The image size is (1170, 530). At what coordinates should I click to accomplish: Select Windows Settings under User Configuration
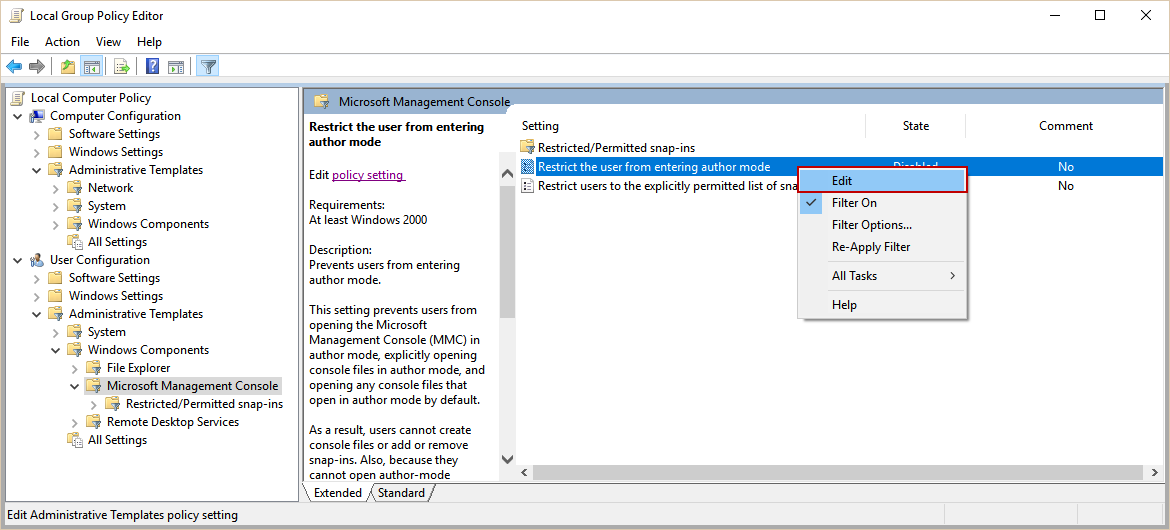115,296
